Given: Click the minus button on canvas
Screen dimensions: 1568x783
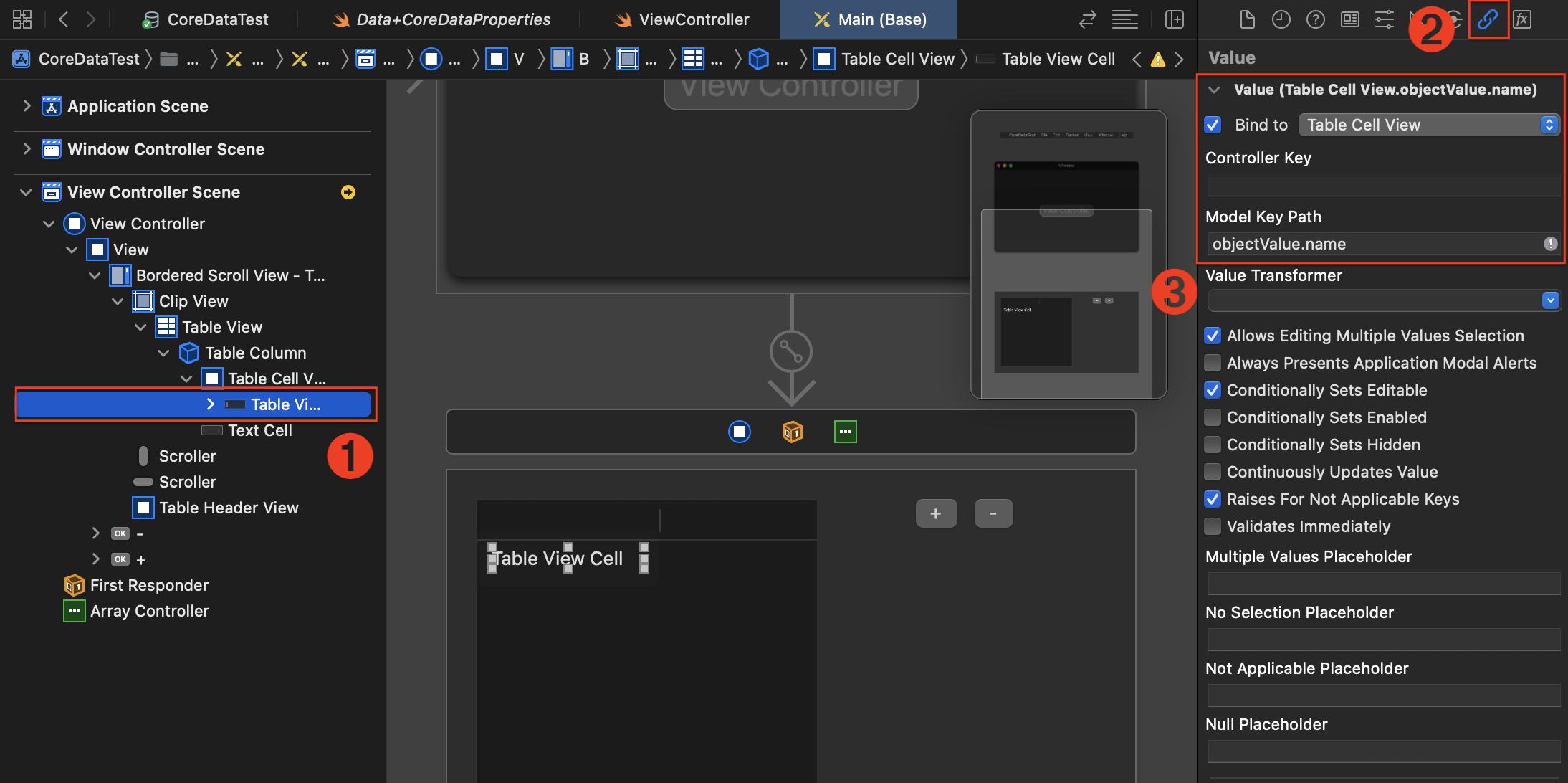Looking at the screenshot, I should point(993,513).
